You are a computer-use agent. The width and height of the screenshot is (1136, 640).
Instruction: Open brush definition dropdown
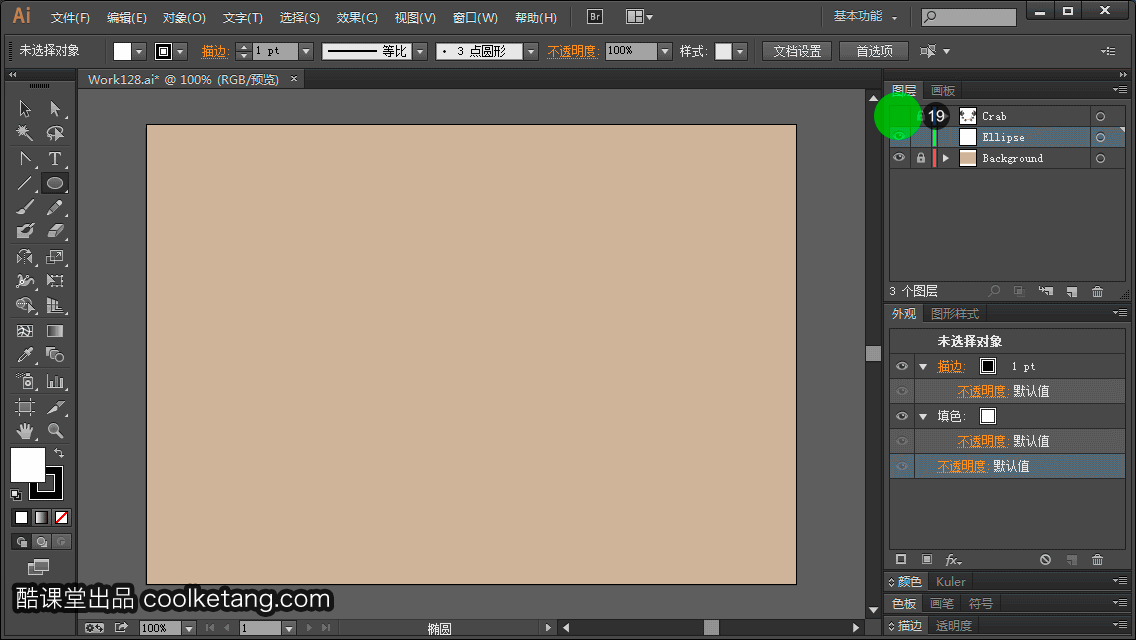(x=531, y=51)
